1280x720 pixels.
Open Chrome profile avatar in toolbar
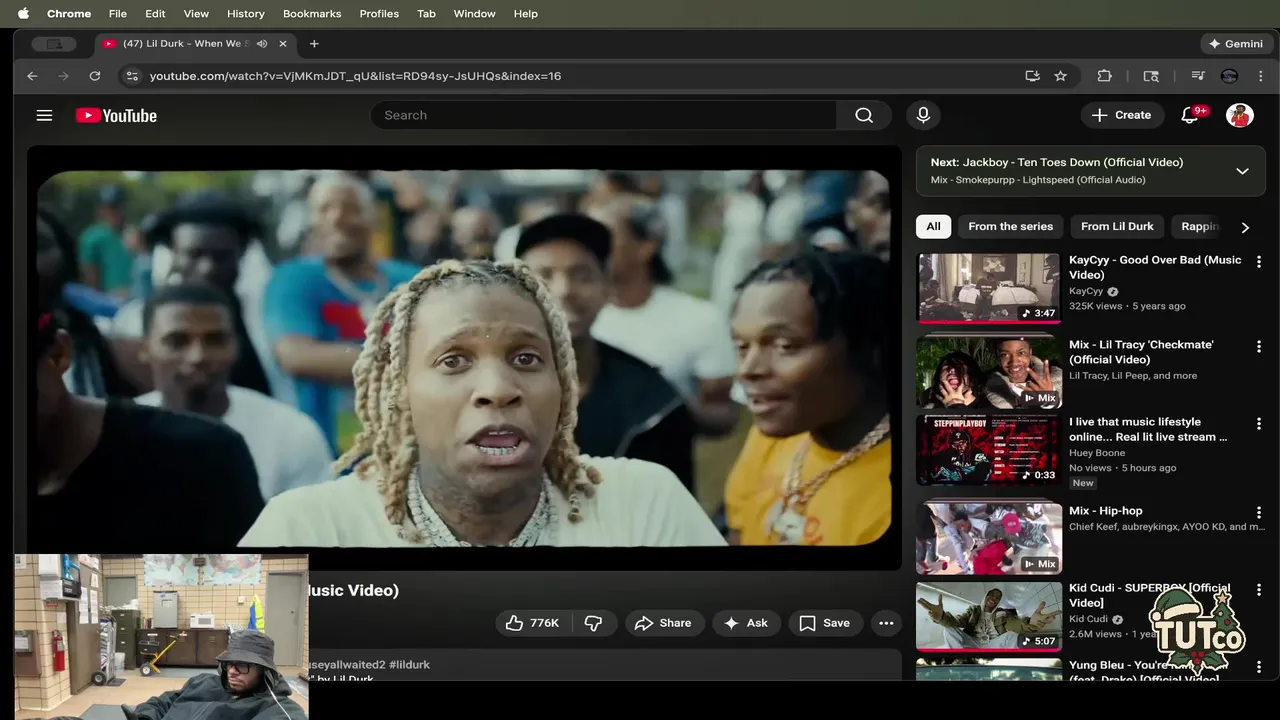[x=1229, y=76]
